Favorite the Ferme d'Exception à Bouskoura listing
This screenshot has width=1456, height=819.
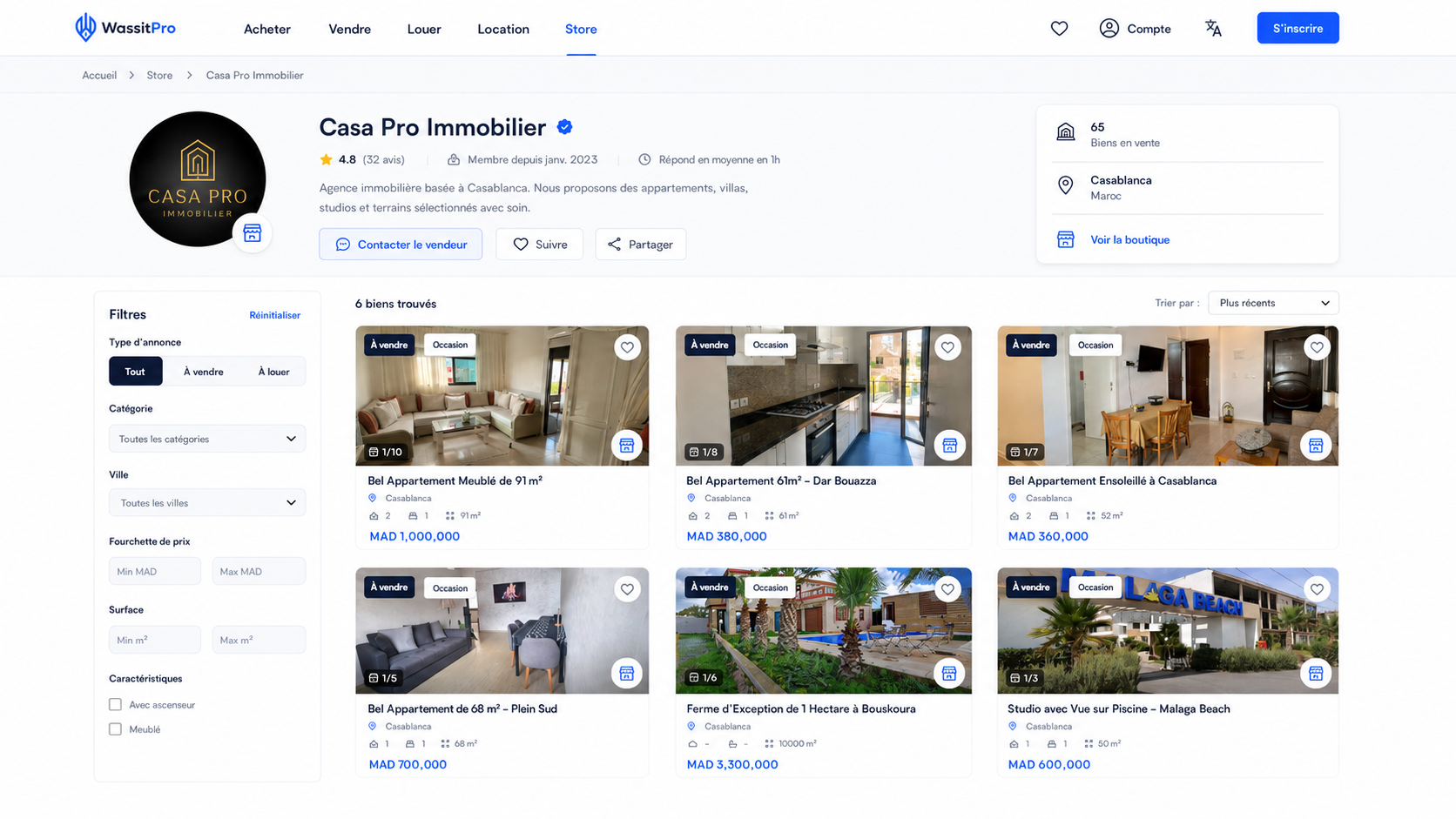pos(947,589)
